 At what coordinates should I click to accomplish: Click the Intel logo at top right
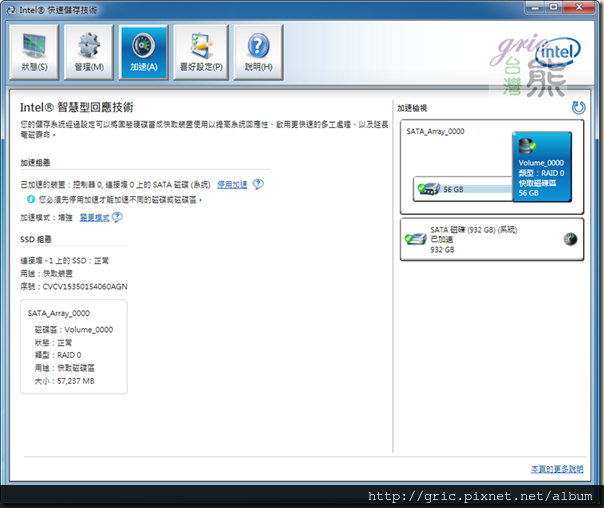[558, 52]
